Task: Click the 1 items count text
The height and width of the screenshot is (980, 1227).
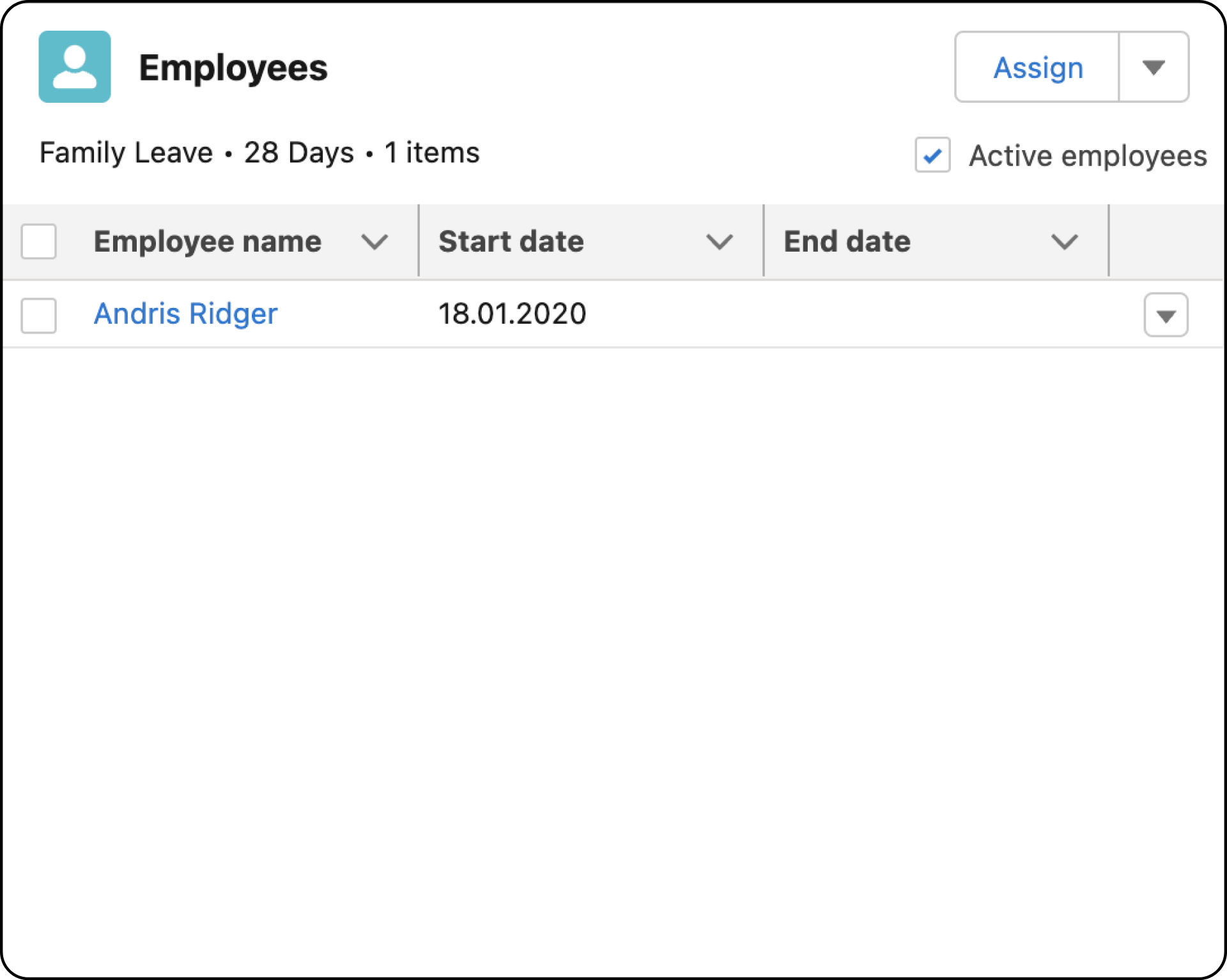Action: 431,153
